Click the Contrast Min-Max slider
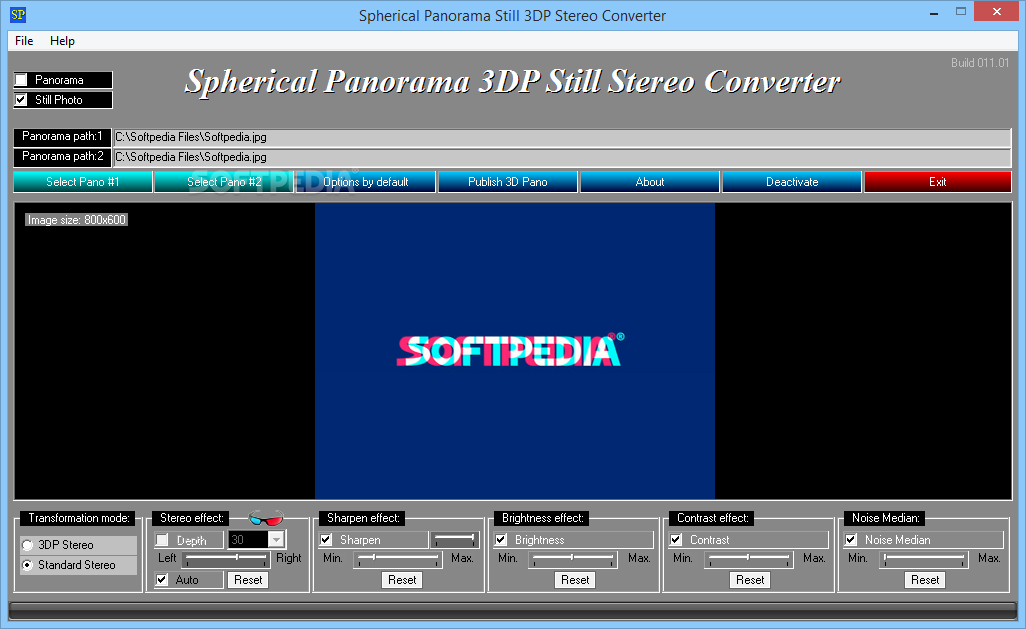 pyautogui.click(x=748, y=559)
